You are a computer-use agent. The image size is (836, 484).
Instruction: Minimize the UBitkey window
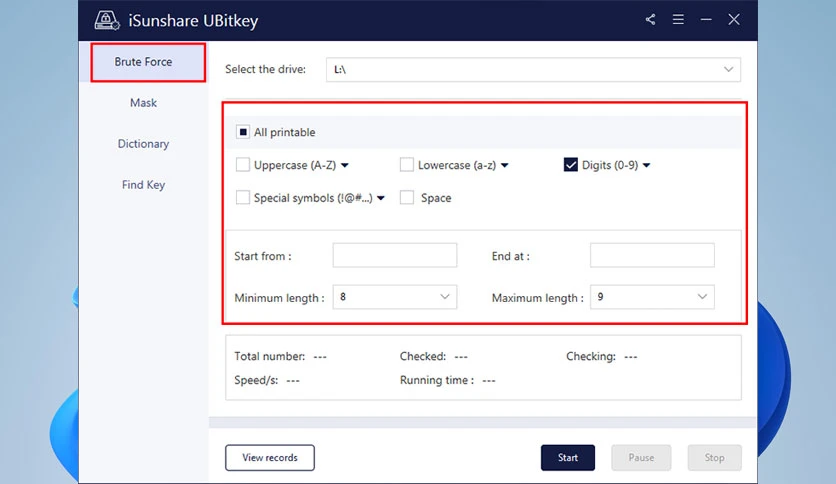(x=706, y=20)
